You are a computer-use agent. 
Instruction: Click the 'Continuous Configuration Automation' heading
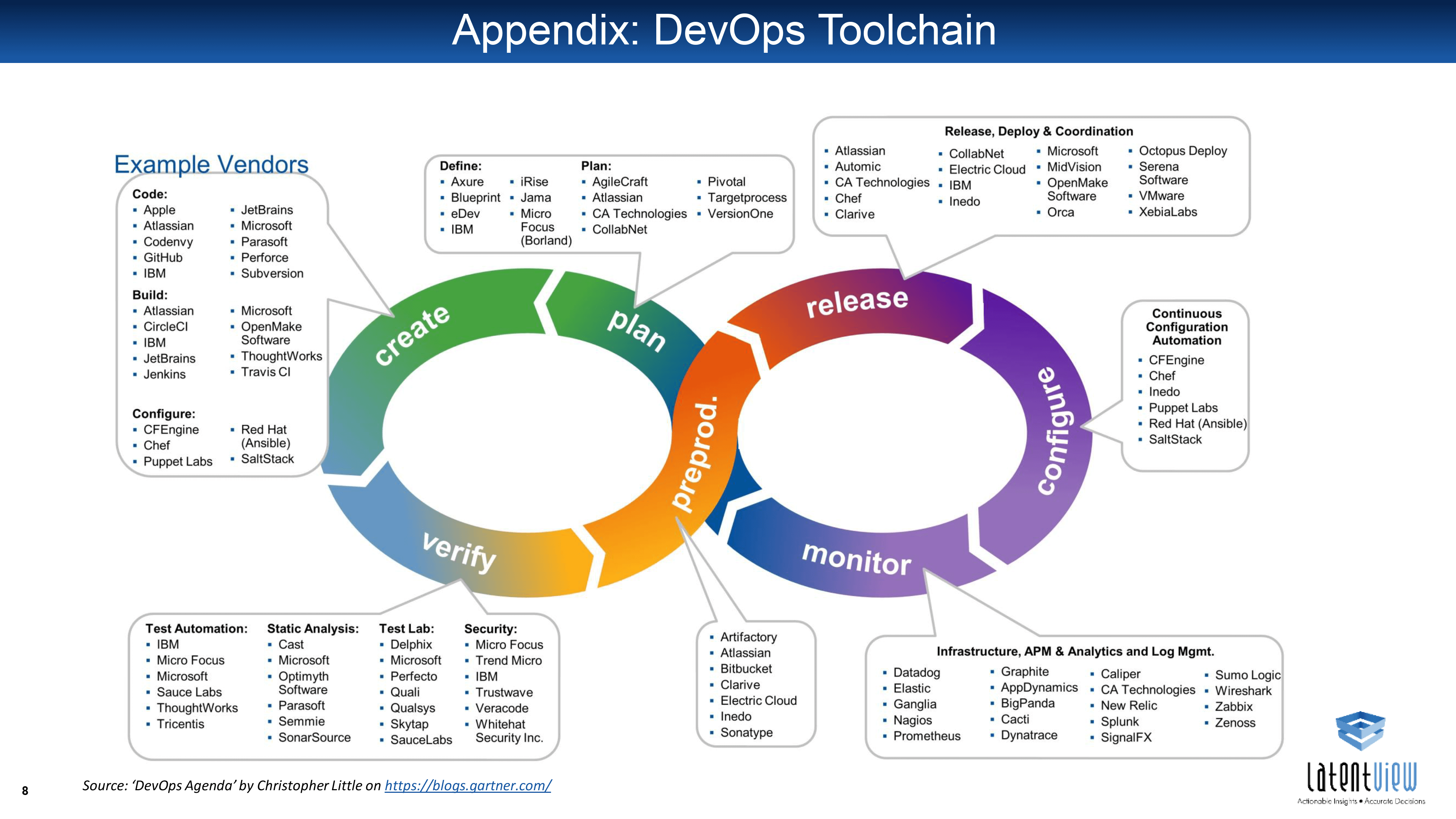point(1187,327)
